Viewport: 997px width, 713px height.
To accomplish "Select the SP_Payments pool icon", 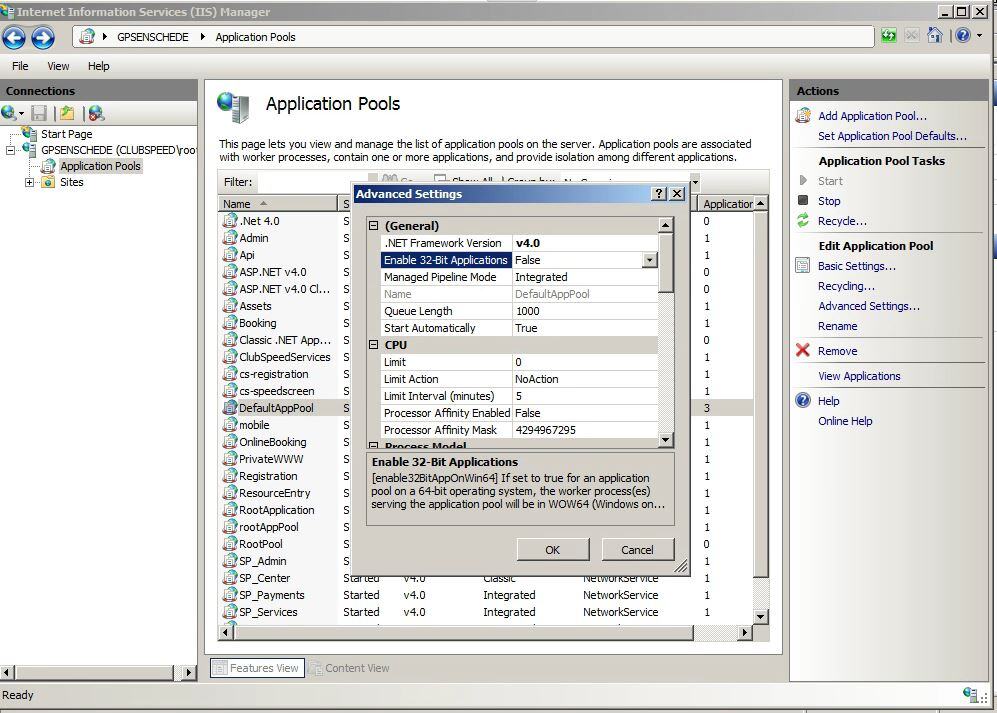I will 230,595.
